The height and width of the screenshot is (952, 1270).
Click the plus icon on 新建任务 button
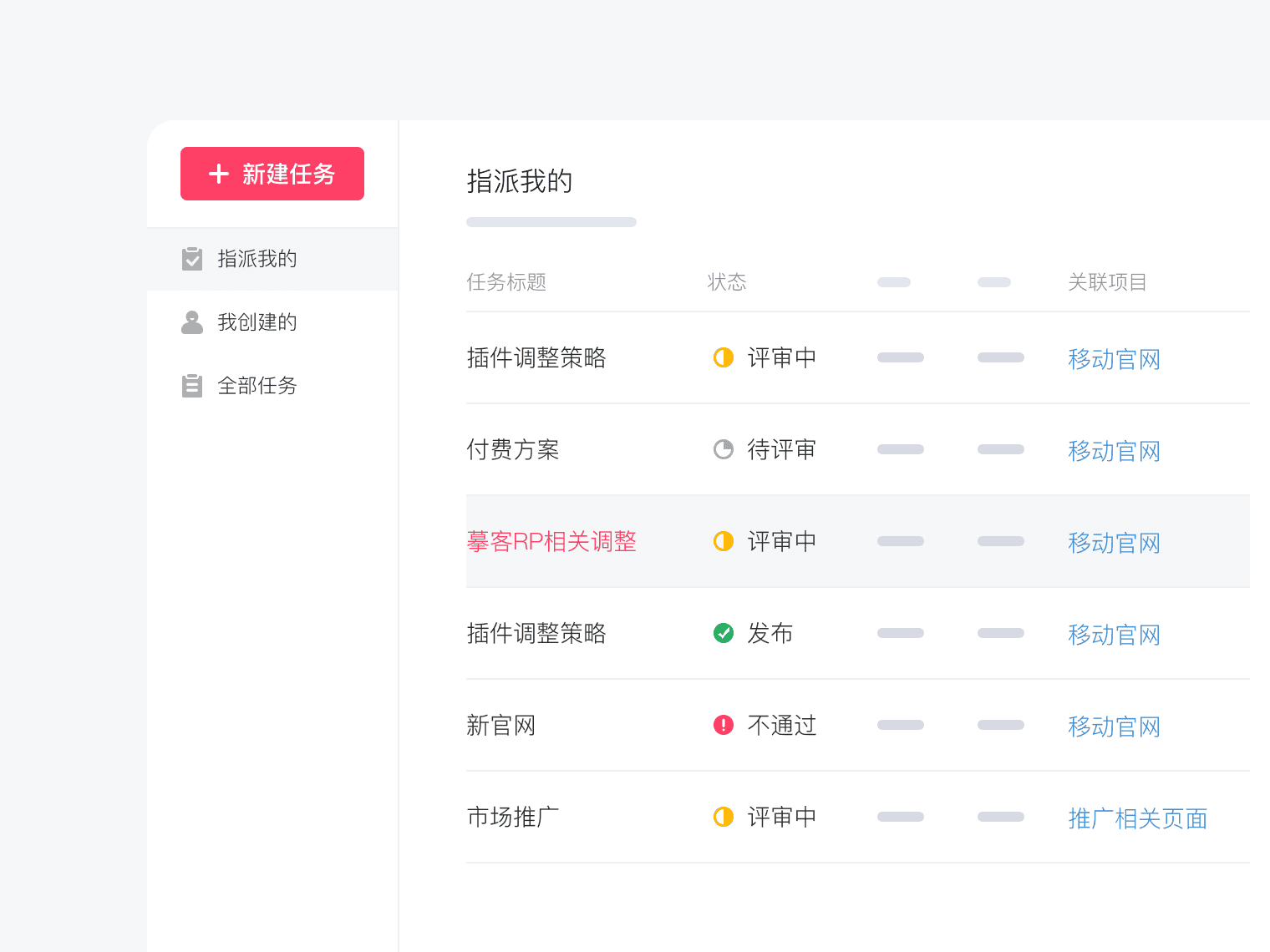click(219, 174)
